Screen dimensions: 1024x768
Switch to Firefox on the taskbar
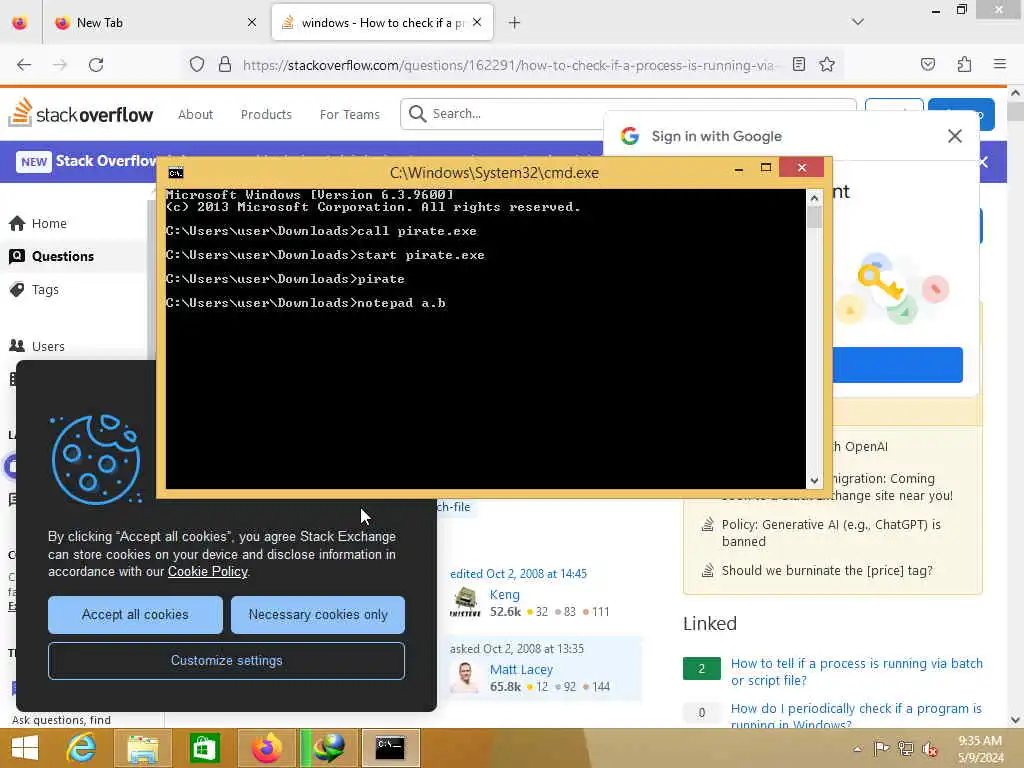[x=266, y=748]
